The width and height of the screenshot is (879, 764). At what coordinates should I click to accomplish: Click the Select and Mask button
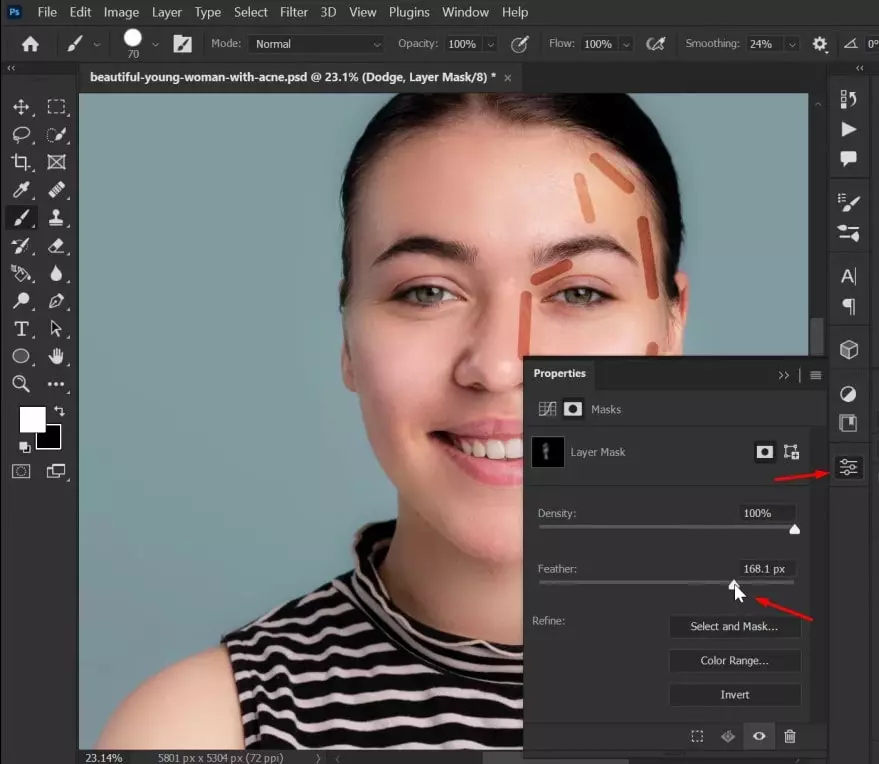tap(734, 626)
